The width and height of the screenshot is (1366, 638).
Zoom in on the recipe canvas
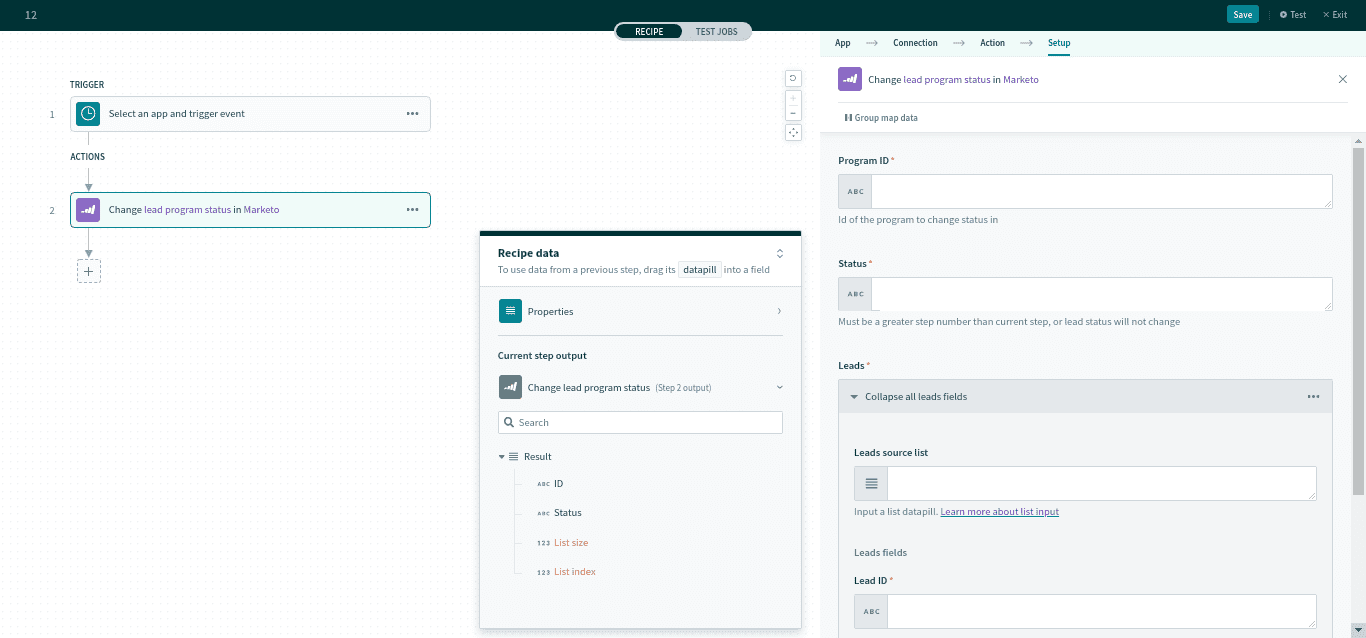pyautogui.click(x=793, y=99)
